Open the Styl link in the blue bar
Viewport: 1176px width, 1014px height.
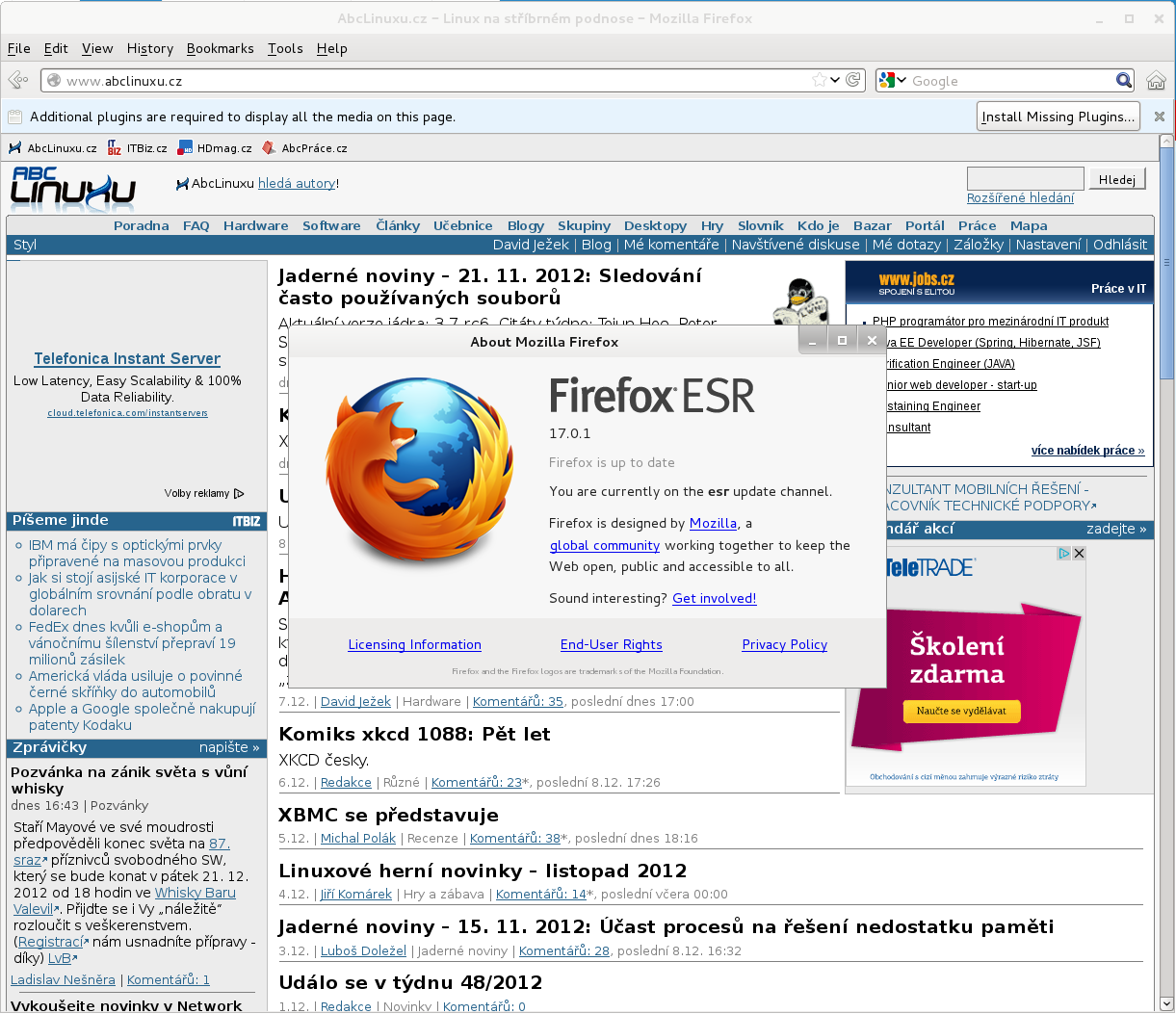pos(25,245)
